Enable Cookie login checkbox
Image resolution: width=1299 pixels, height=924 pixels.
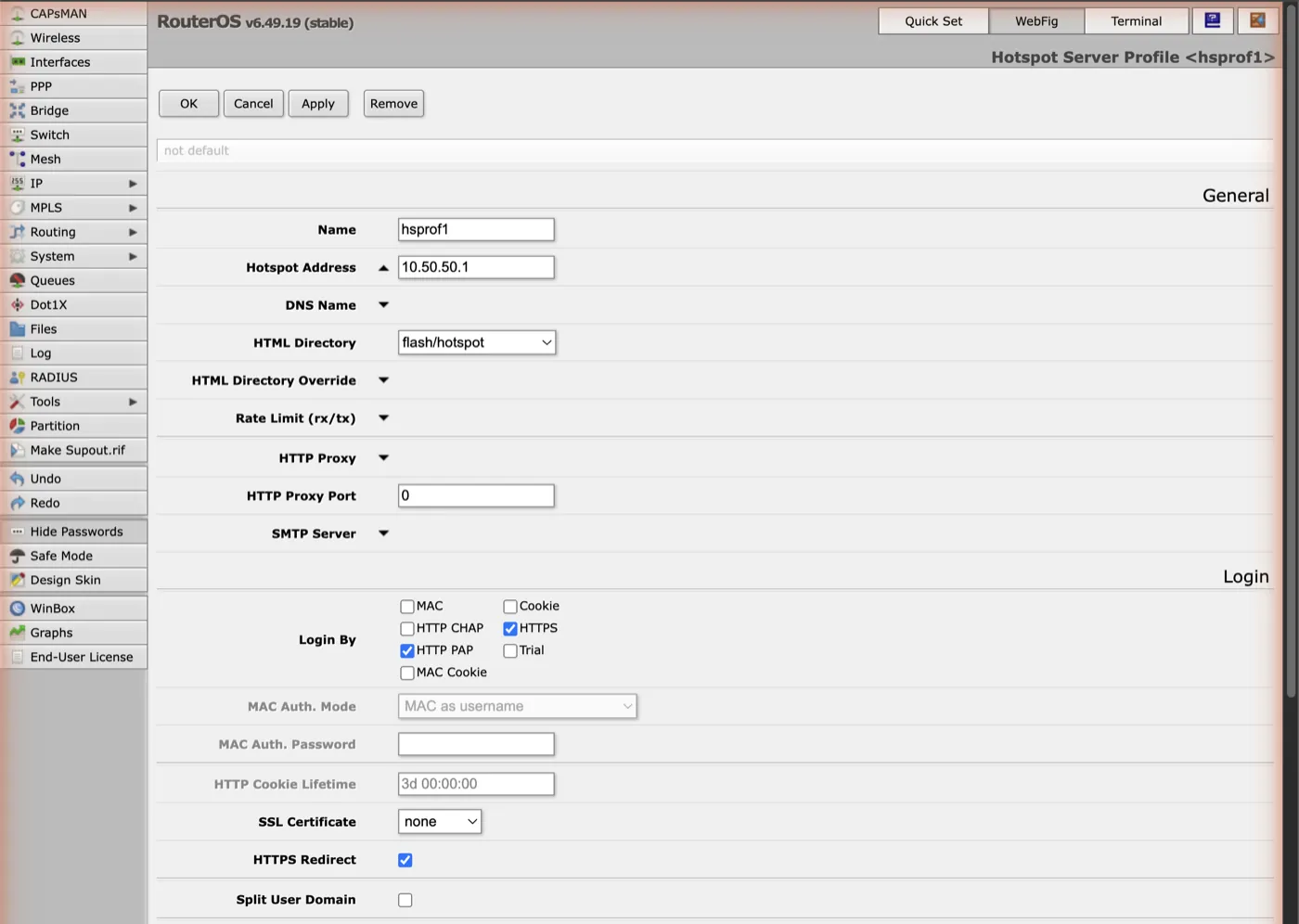(x=510, y=607)
